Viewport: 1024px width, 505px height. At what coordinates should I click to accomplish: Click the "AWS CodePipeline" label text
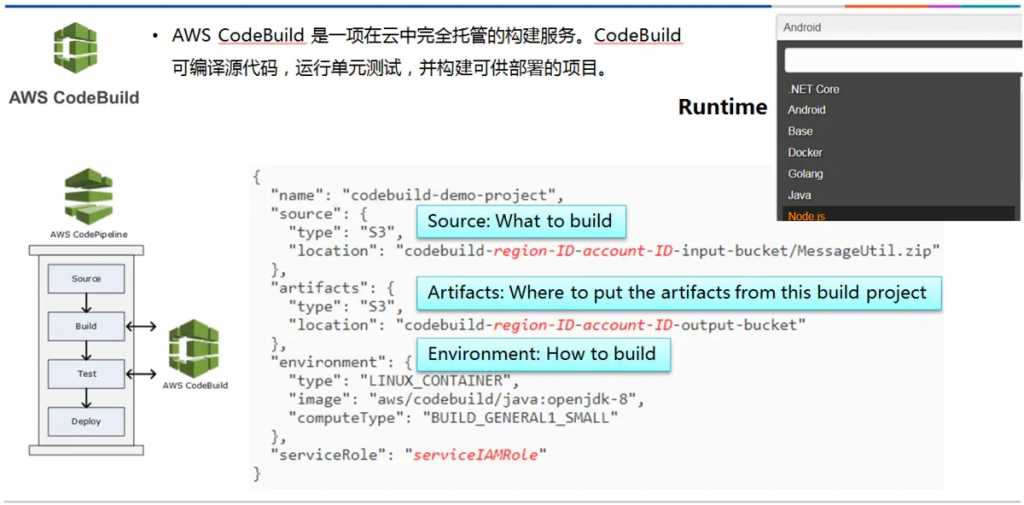[x=89, y=234]
